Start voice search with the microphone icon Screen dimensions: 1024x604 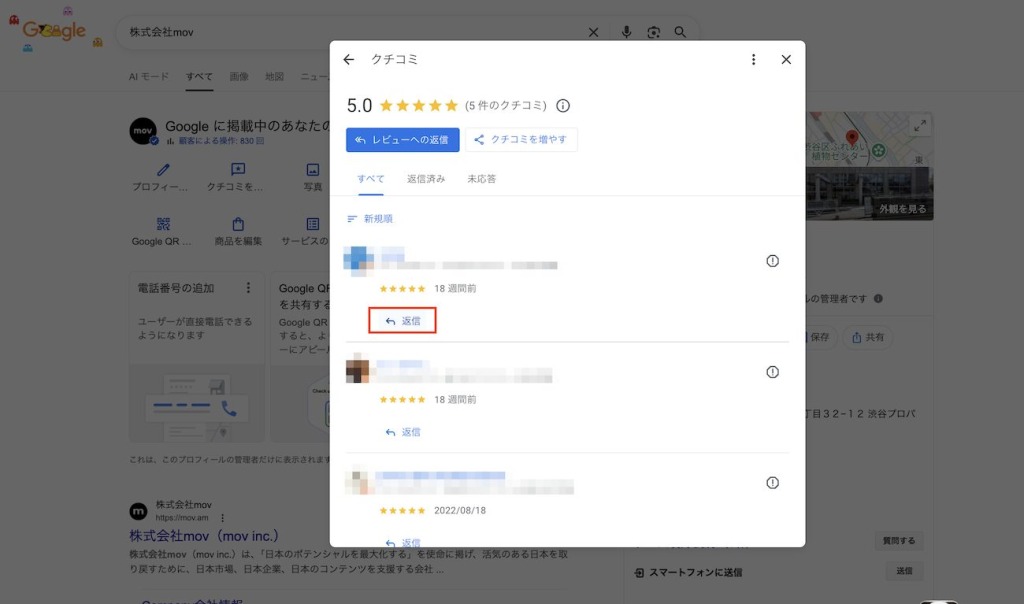[x=627, y=32]
